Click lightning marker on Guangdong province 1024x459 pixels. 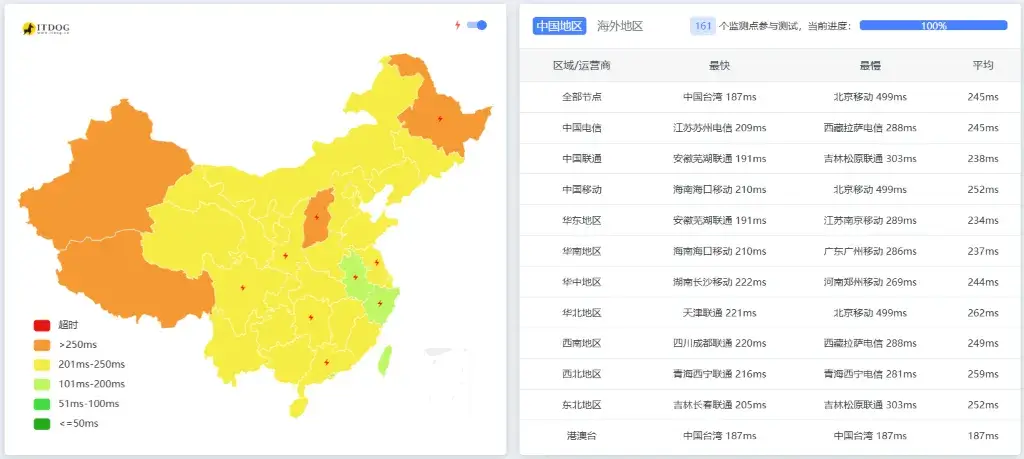[326, 362]
